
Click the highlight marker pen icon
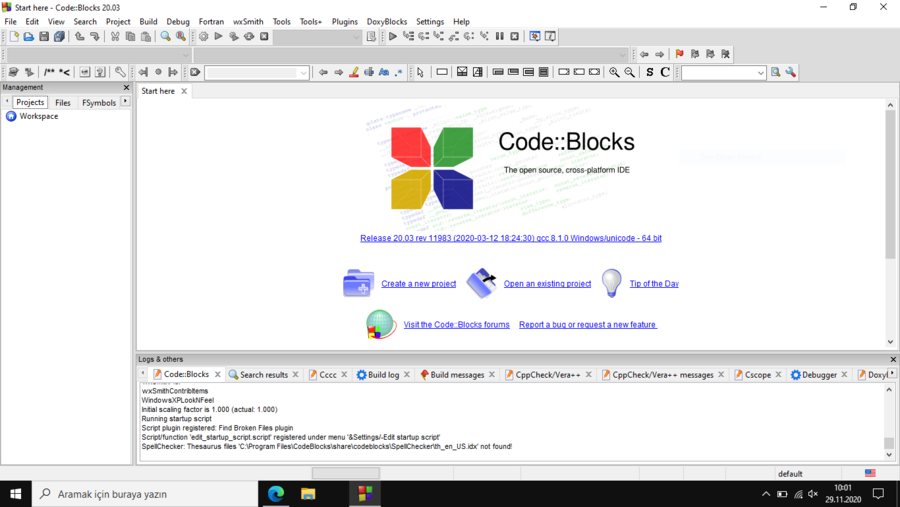(x=354, y=72)
